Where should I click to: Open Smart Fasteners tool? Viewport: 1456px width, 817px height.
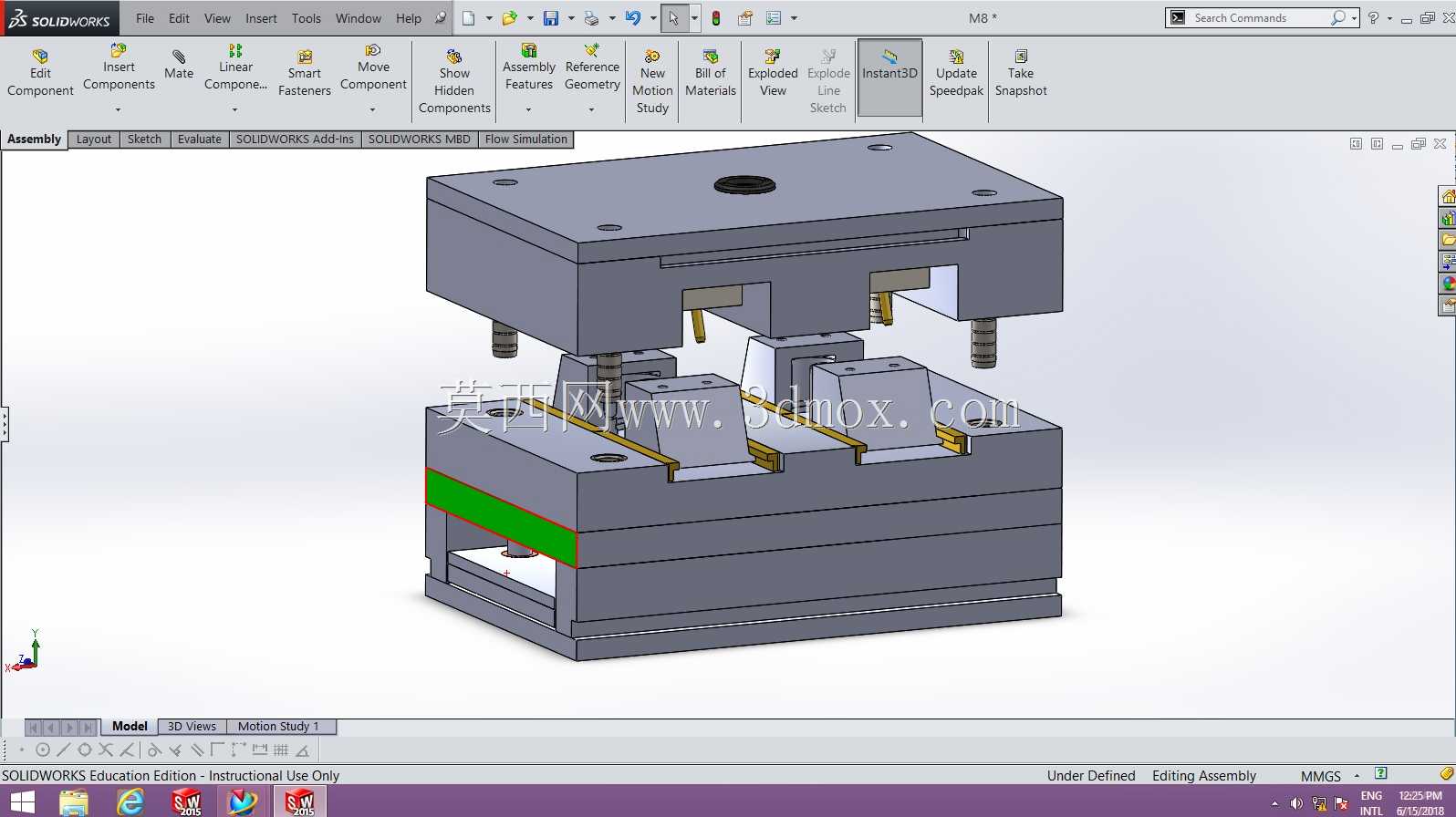click(305, 73)
